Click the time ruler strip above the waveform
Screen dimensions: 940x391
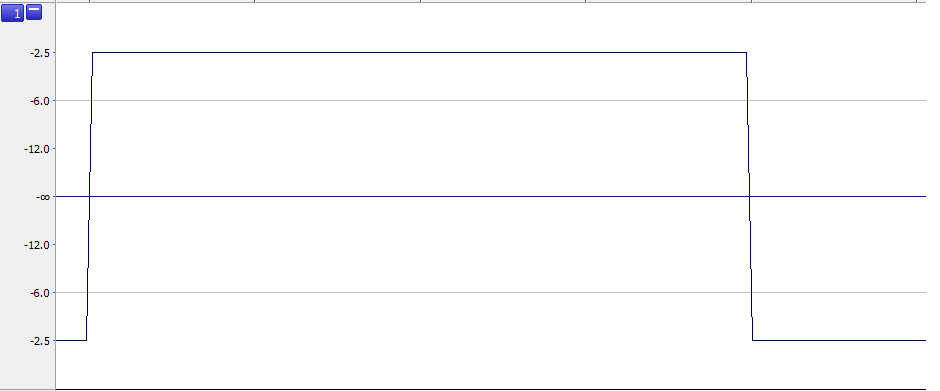pos(492,1)
